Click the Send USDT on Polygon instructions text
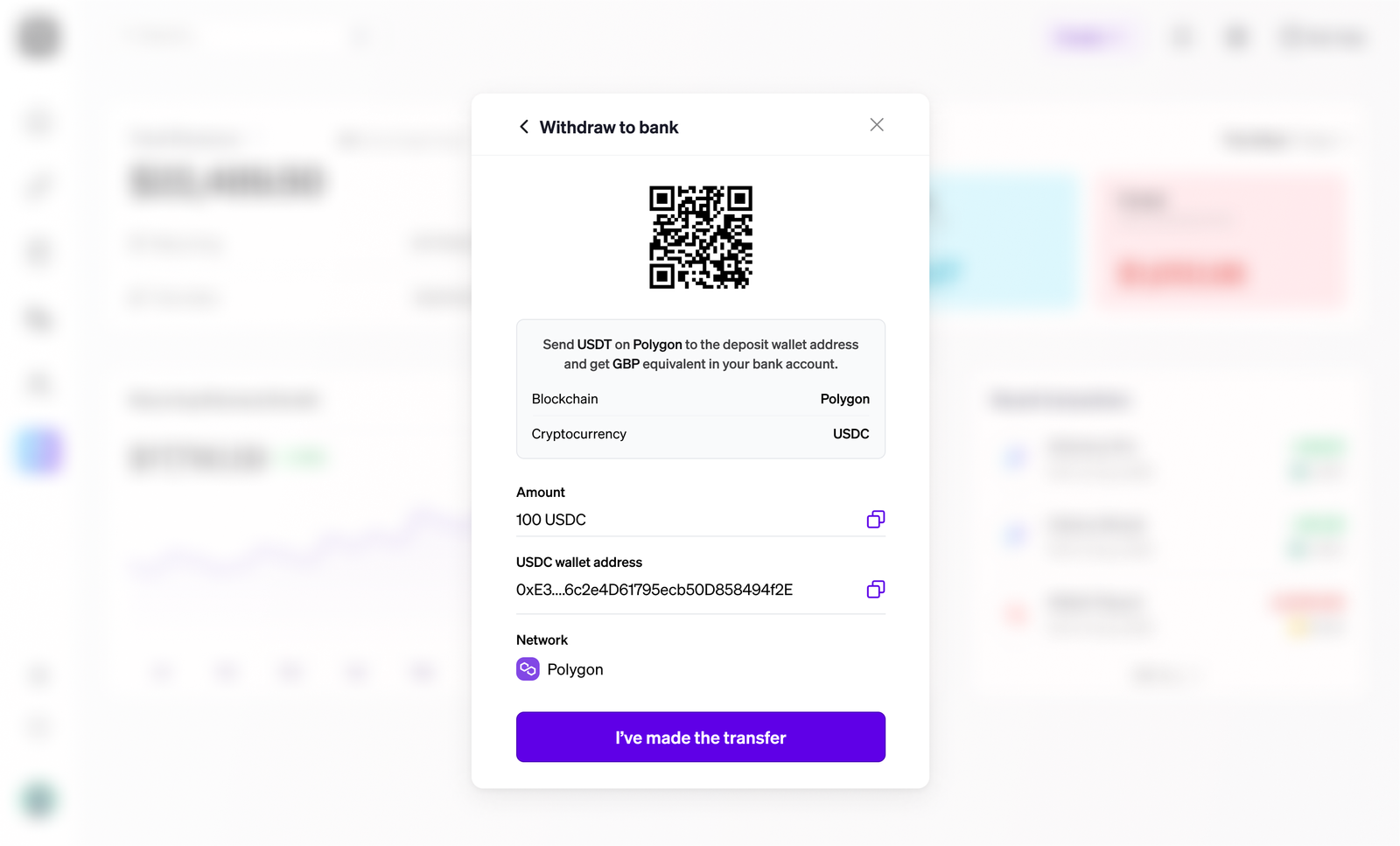 click(x=701, y=354)
